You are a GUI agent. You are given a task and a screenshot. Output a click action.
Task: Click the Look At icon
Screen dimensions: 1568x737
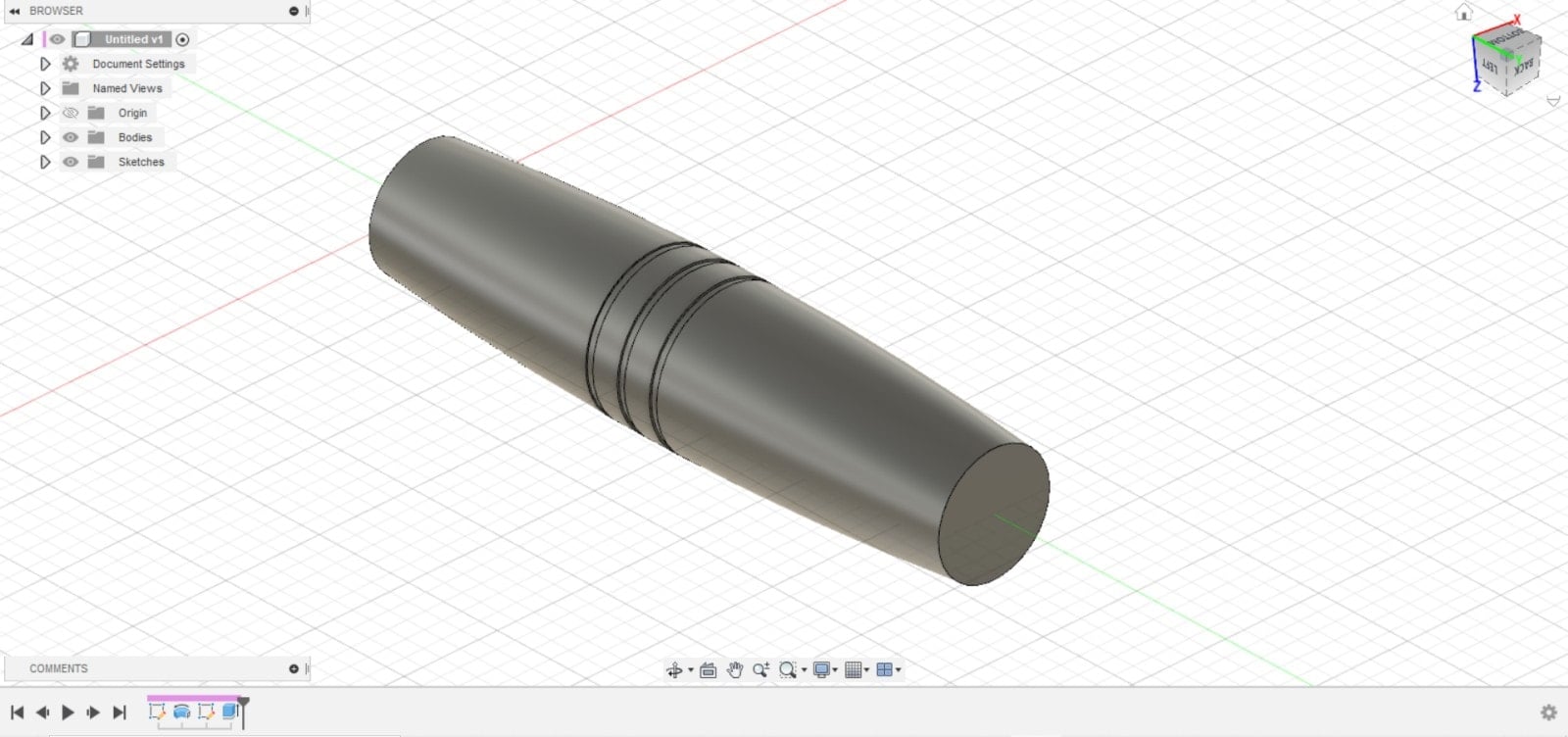[709, 670]
